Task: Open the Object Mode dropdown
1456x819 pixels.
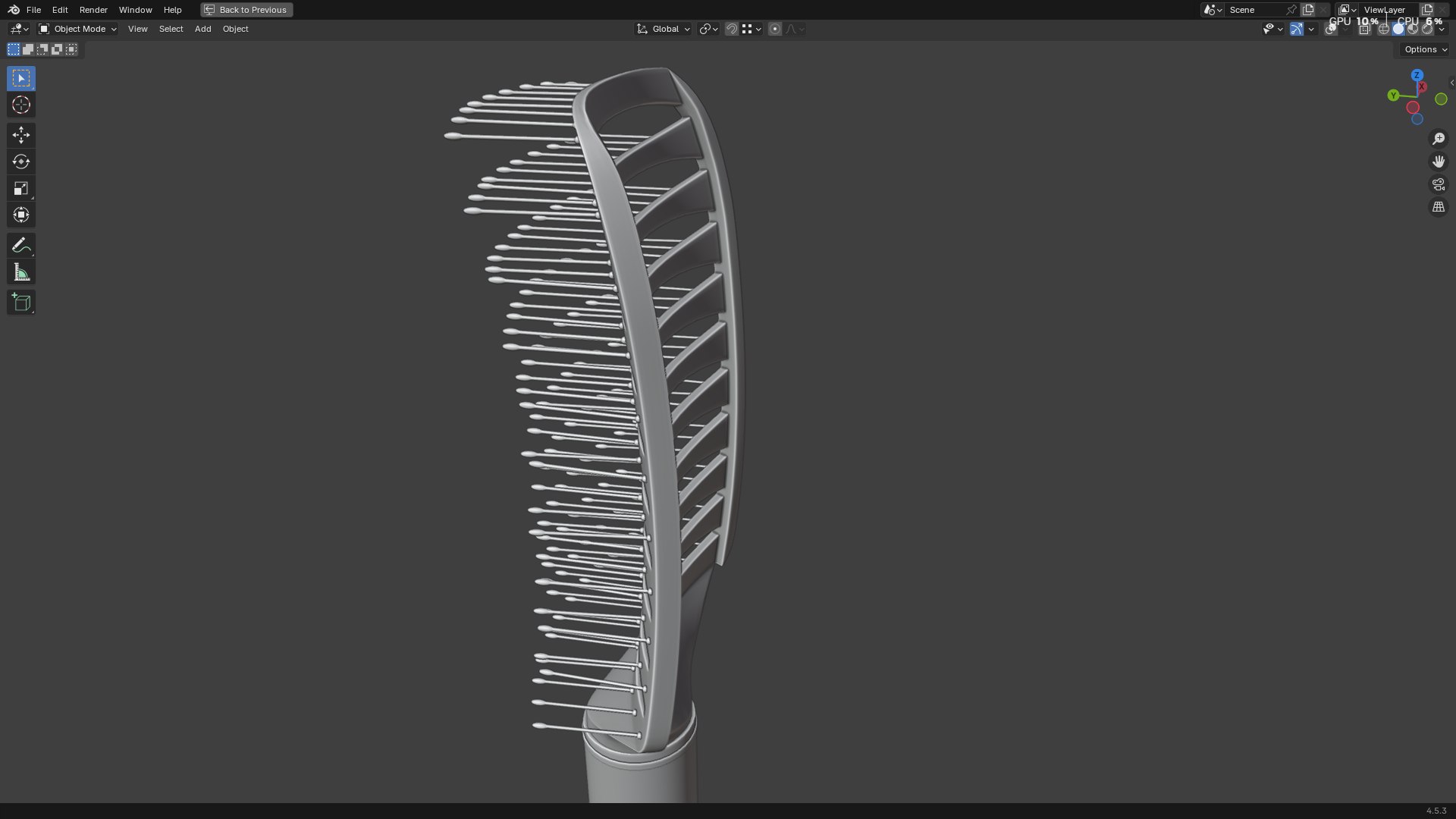Action: click(x=78, y=29)
